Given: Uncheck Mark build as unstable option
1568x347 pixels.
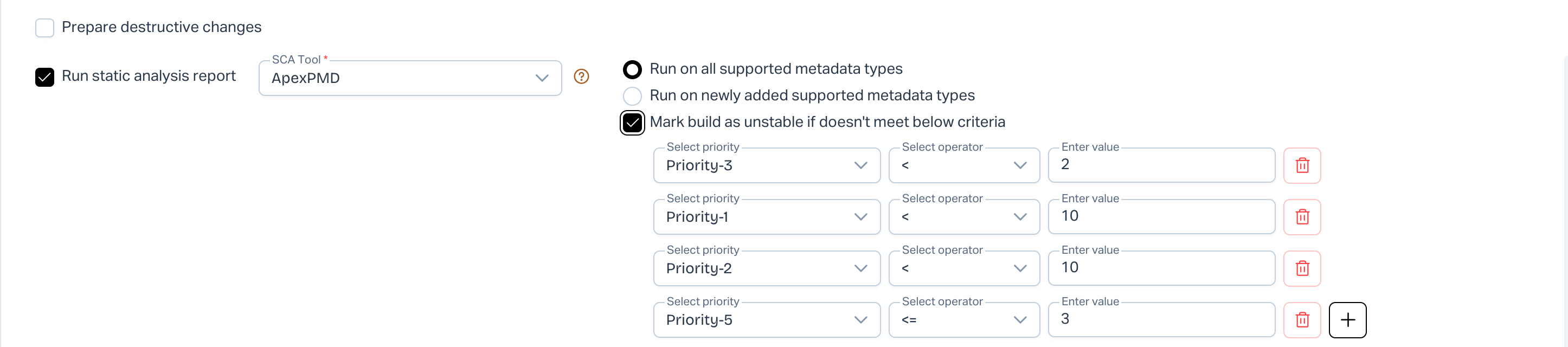Looking at the screenshot, I should pyautogui.click(x=632, y=123).
